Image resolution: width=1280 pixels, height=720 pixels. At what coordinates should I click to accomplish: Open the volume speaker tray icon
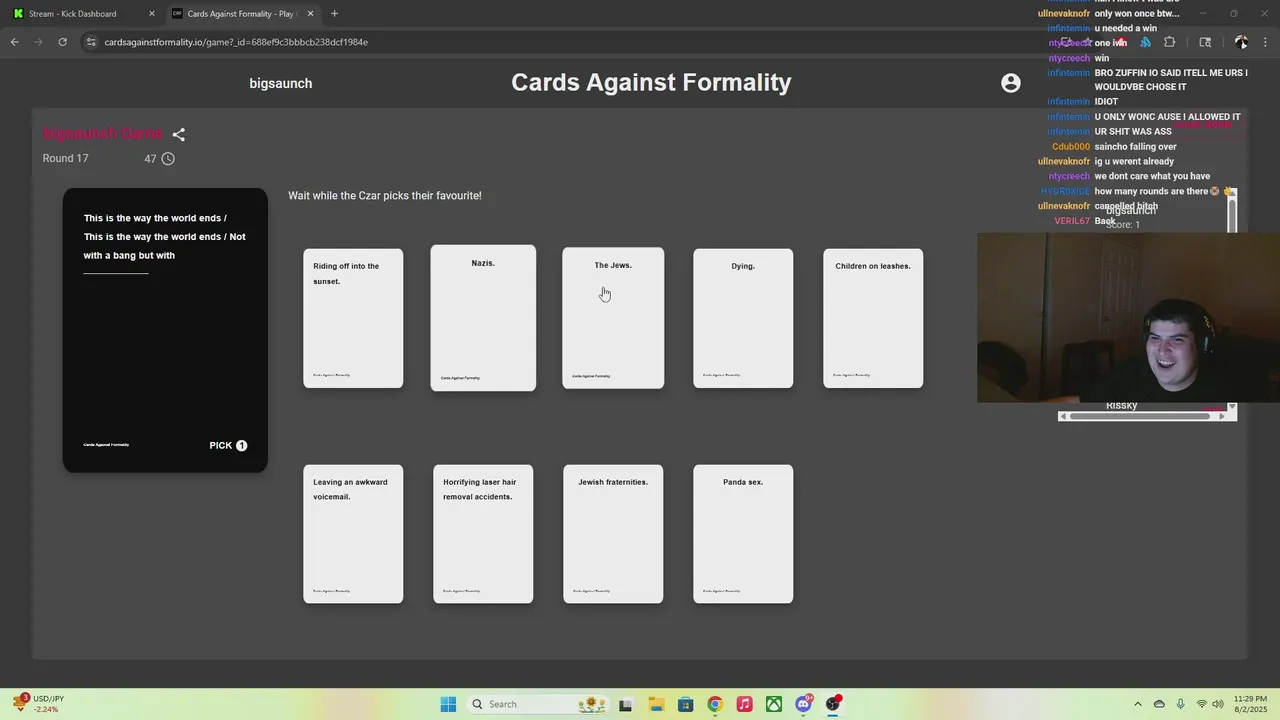click(1219, 704)
